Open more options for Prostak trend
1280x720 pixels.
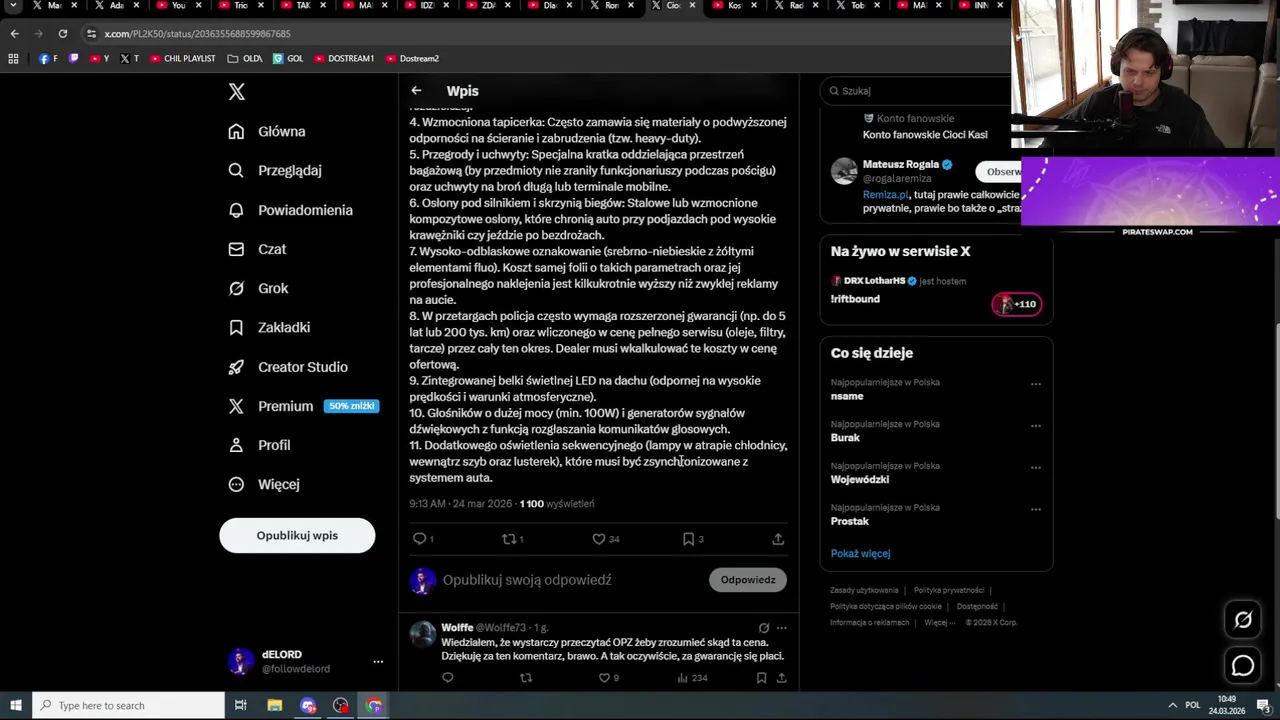pyautogui.click(x=1036, y=510)
